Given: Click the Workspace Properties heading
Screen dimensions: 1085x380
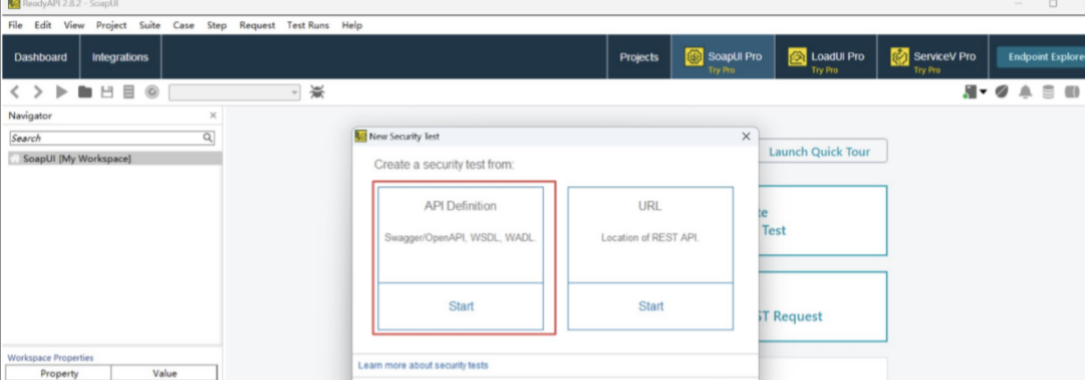Looking at the screenshot, I should coord(51,358).
